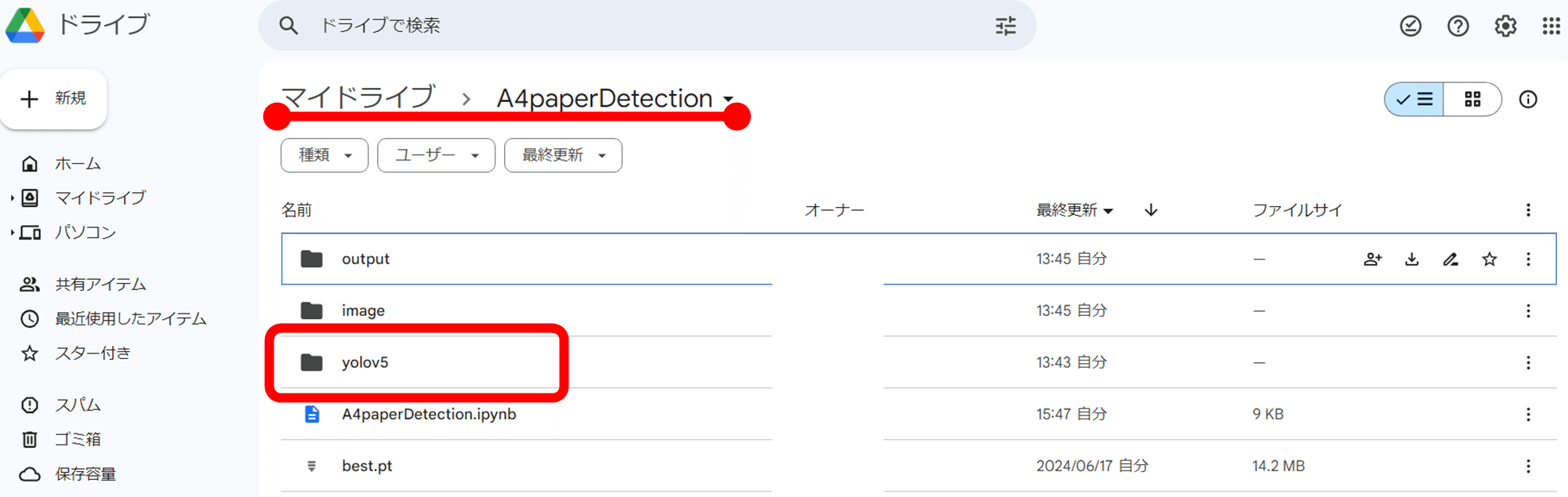
Task: Rename the output folder with pencil icon
Action: [1450, 259]
